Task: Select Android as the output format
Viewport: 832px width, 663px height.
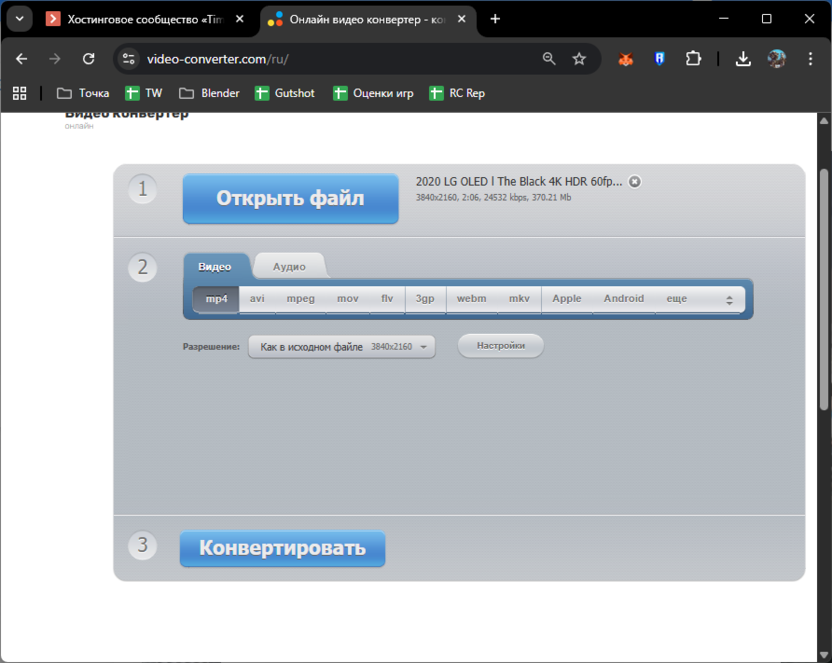Action: click(623, 298)
